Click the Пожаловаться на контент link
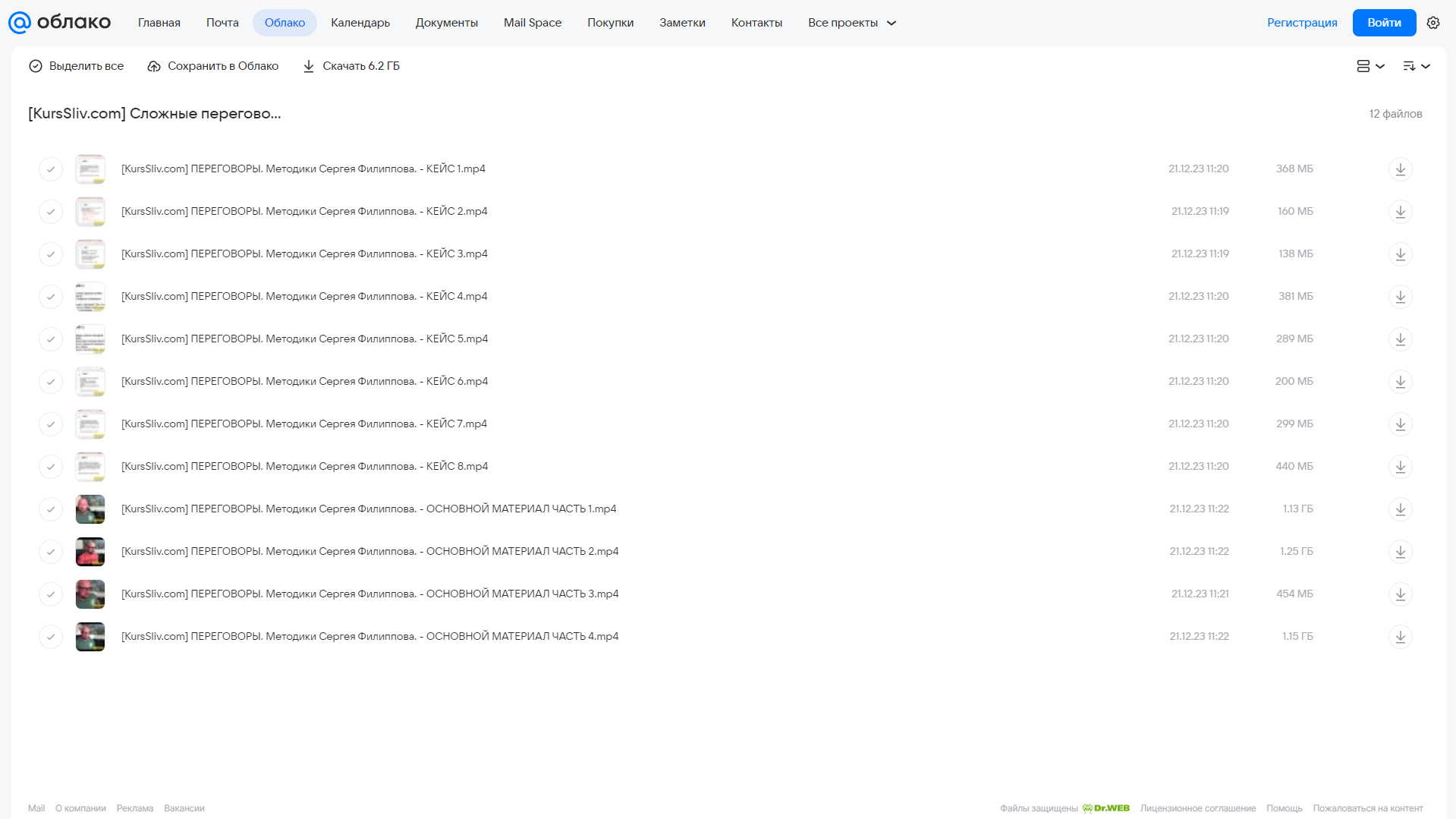The width and height of the screenshot is (1456, 819). point(1367,808)
